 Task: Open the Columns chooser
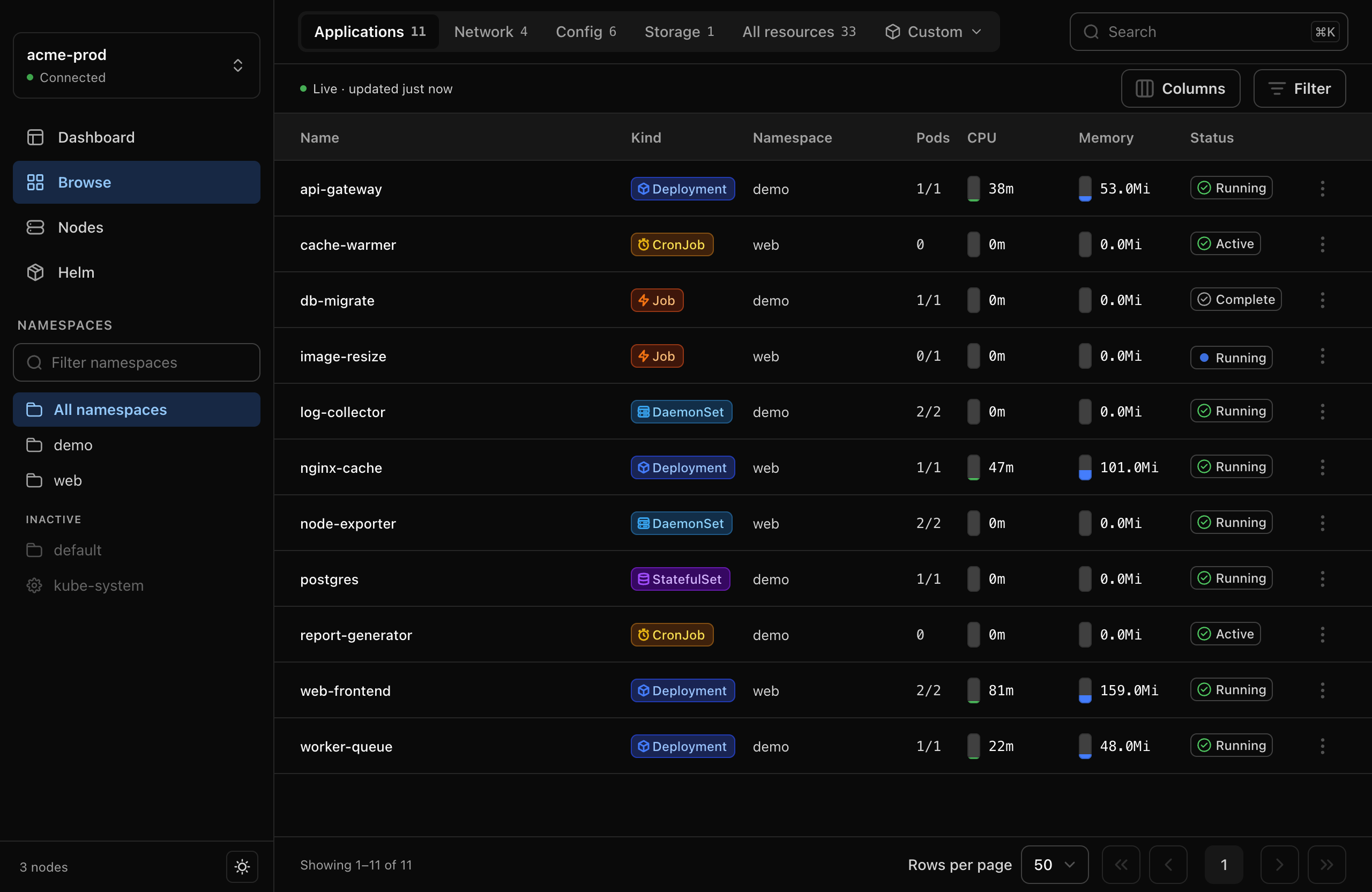click(1180, 88)
